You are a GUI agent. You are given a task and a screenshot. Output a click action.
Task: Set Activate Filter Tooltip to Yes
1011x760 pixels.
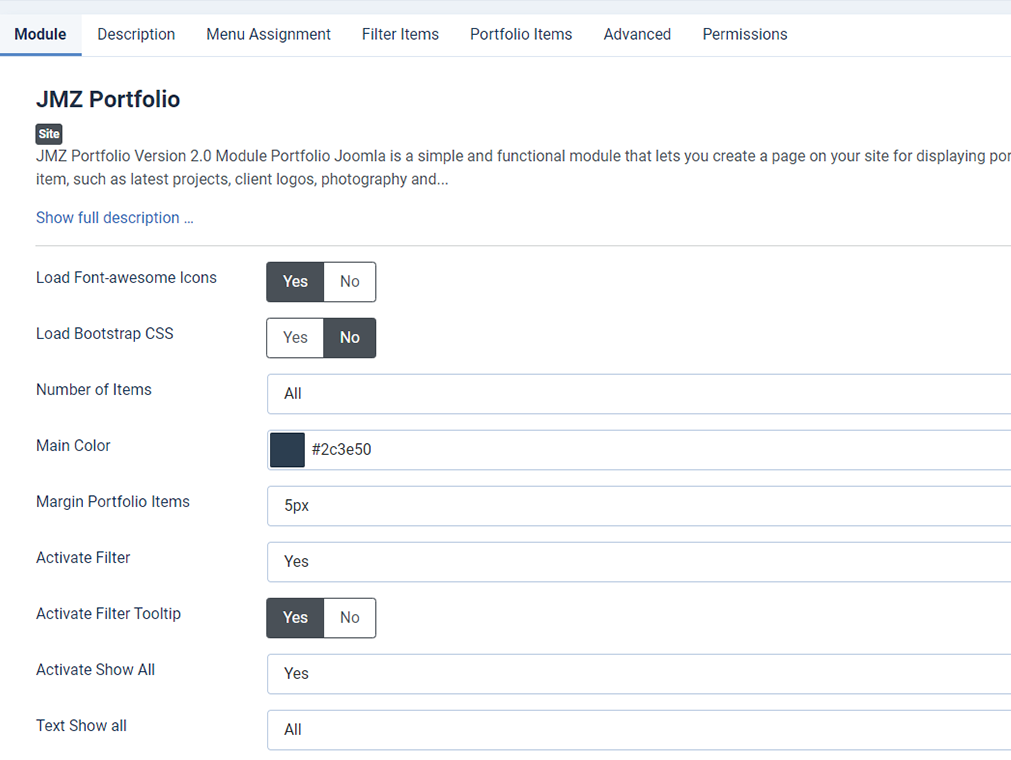[x=295, y=618]
